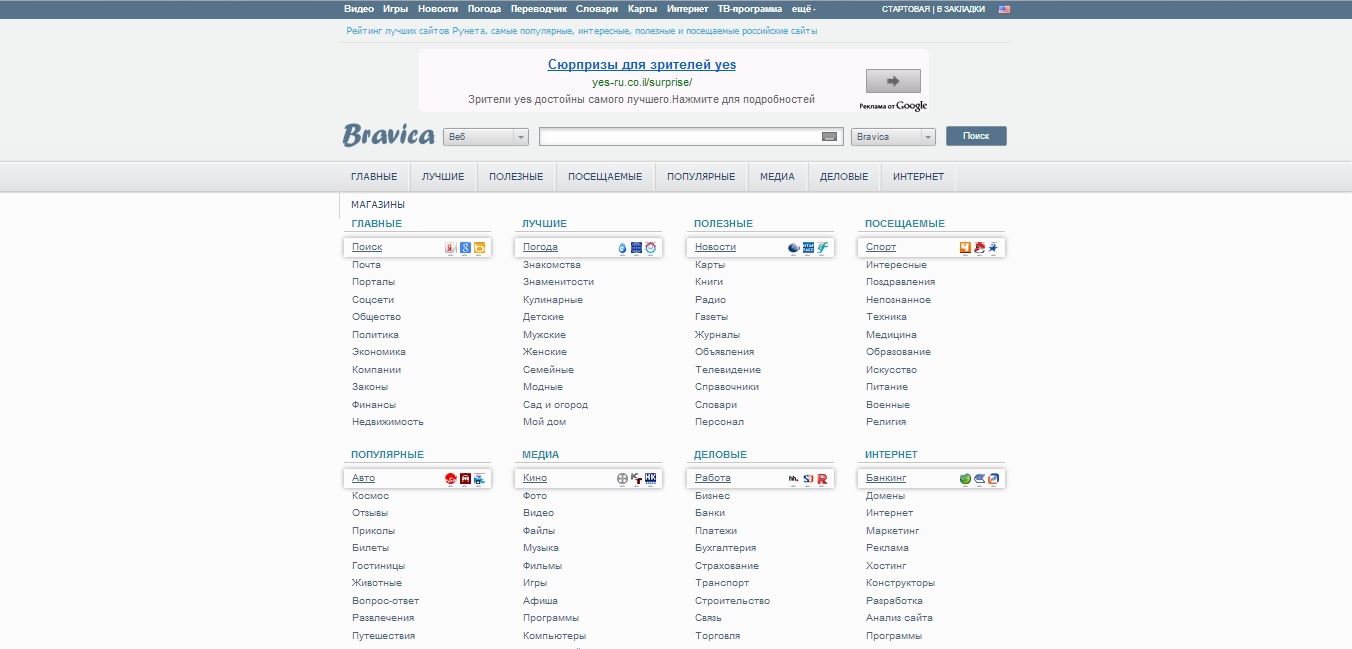Go to the Музыка category

point(541,548)
